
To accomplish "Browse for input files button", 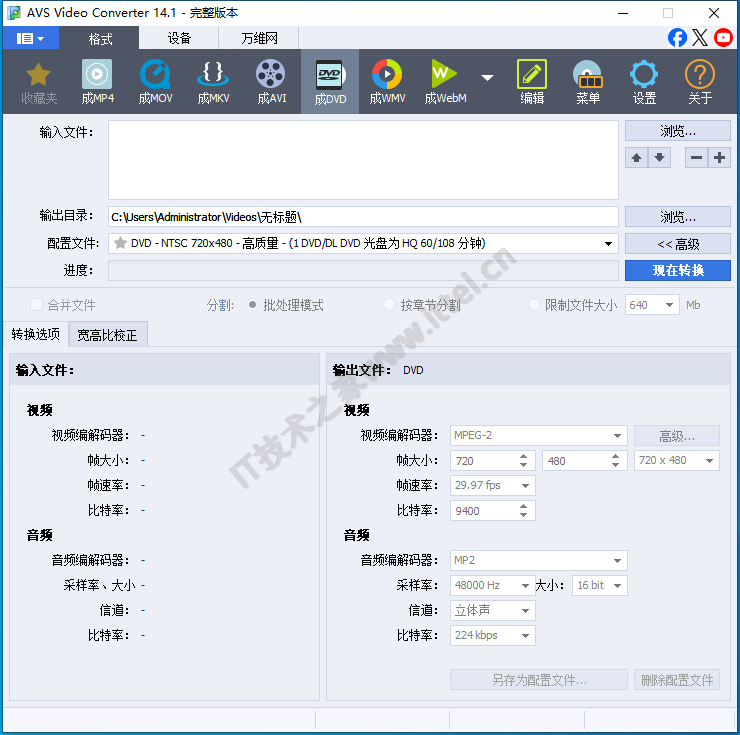I will point(678,131).
